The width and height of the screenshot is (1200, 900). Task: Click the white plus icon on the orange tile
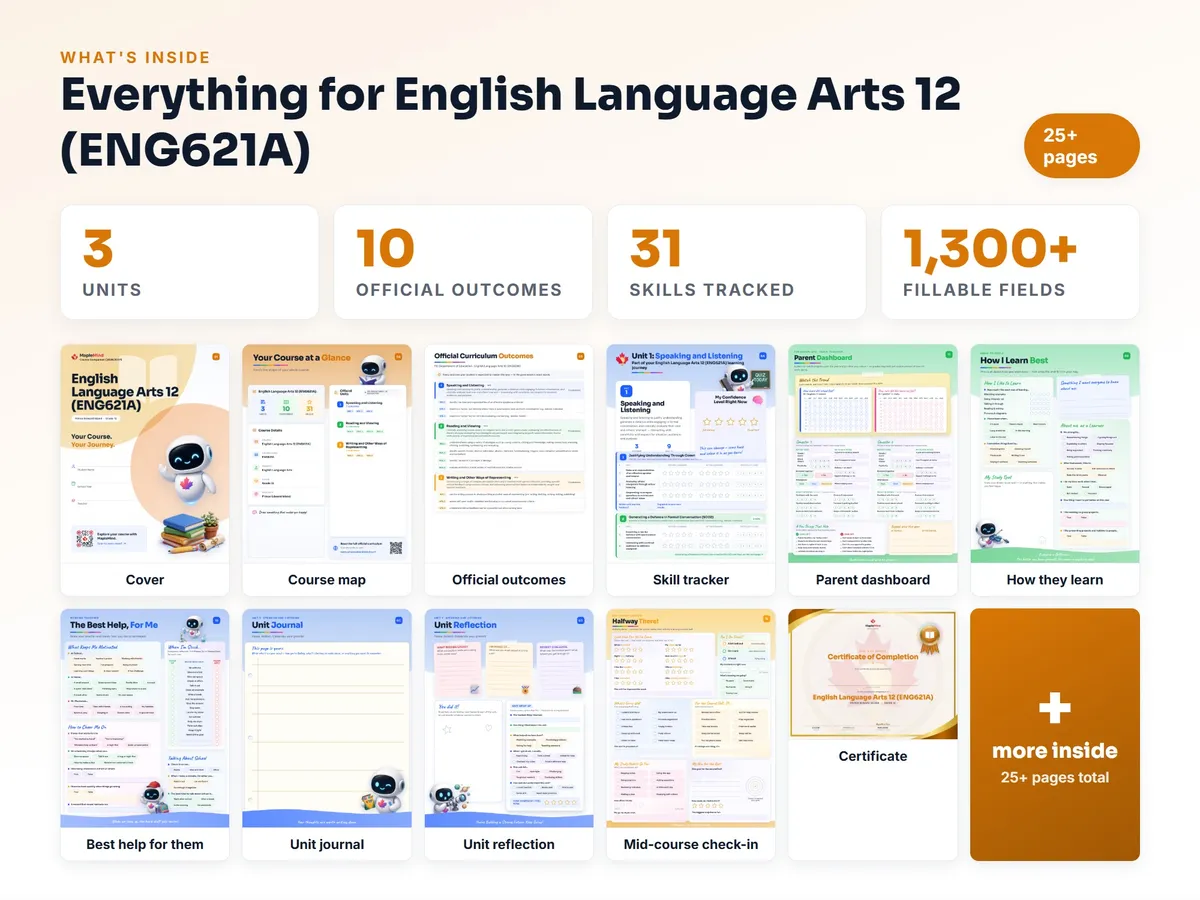click(1055, 709)
